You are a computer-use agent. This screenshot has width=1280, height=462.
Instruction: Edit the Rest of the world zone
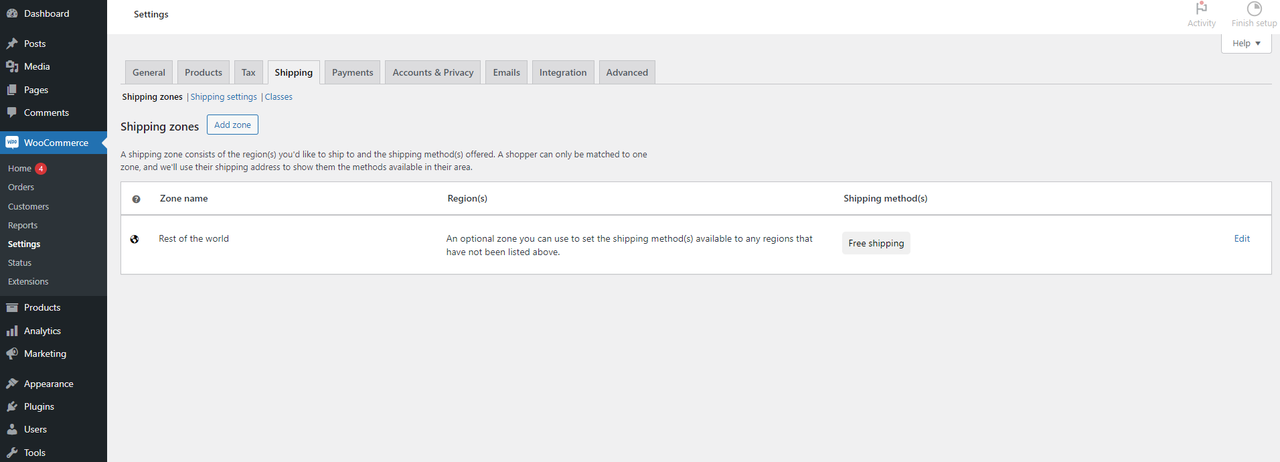(x=1242, y=239)
